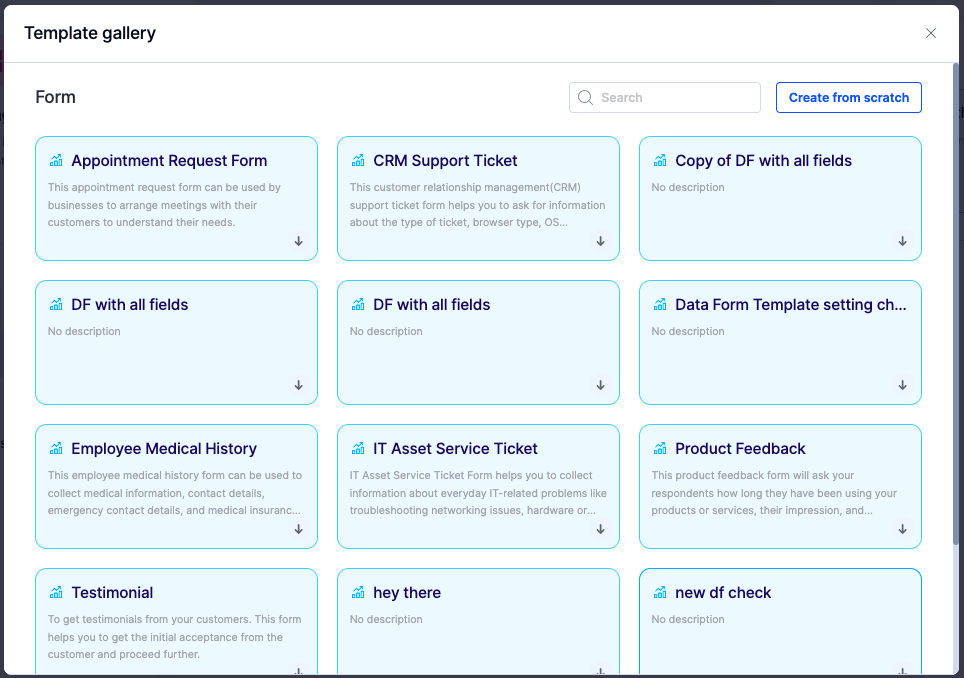The image size is (964, 678).
Task: Click the CRM Support Ticket form icon
Action: click(x=358, y=160)
